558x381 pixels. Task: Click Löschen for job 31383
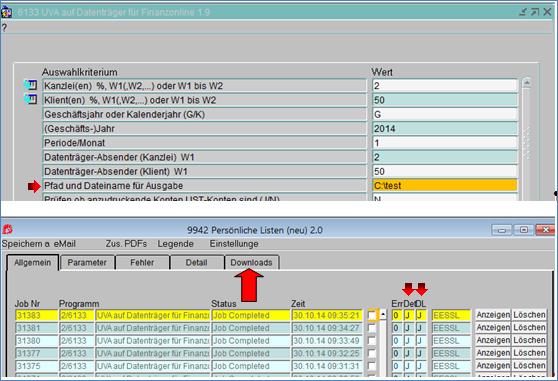click(x=529, y=315)
